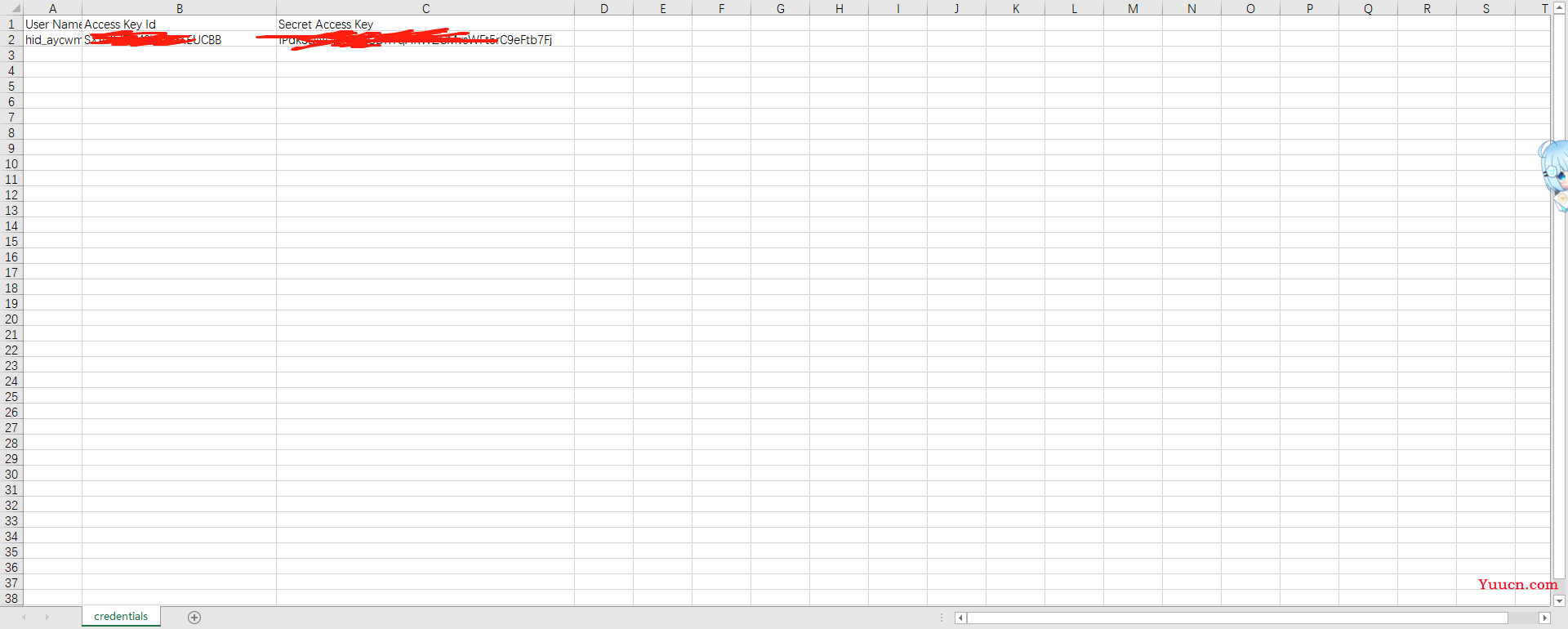Image resolution: width=1568 pixels, height=629 pixels.
Task: Click the horizontal scrollbar right arrow
Action: click(x=1544, y=618)
